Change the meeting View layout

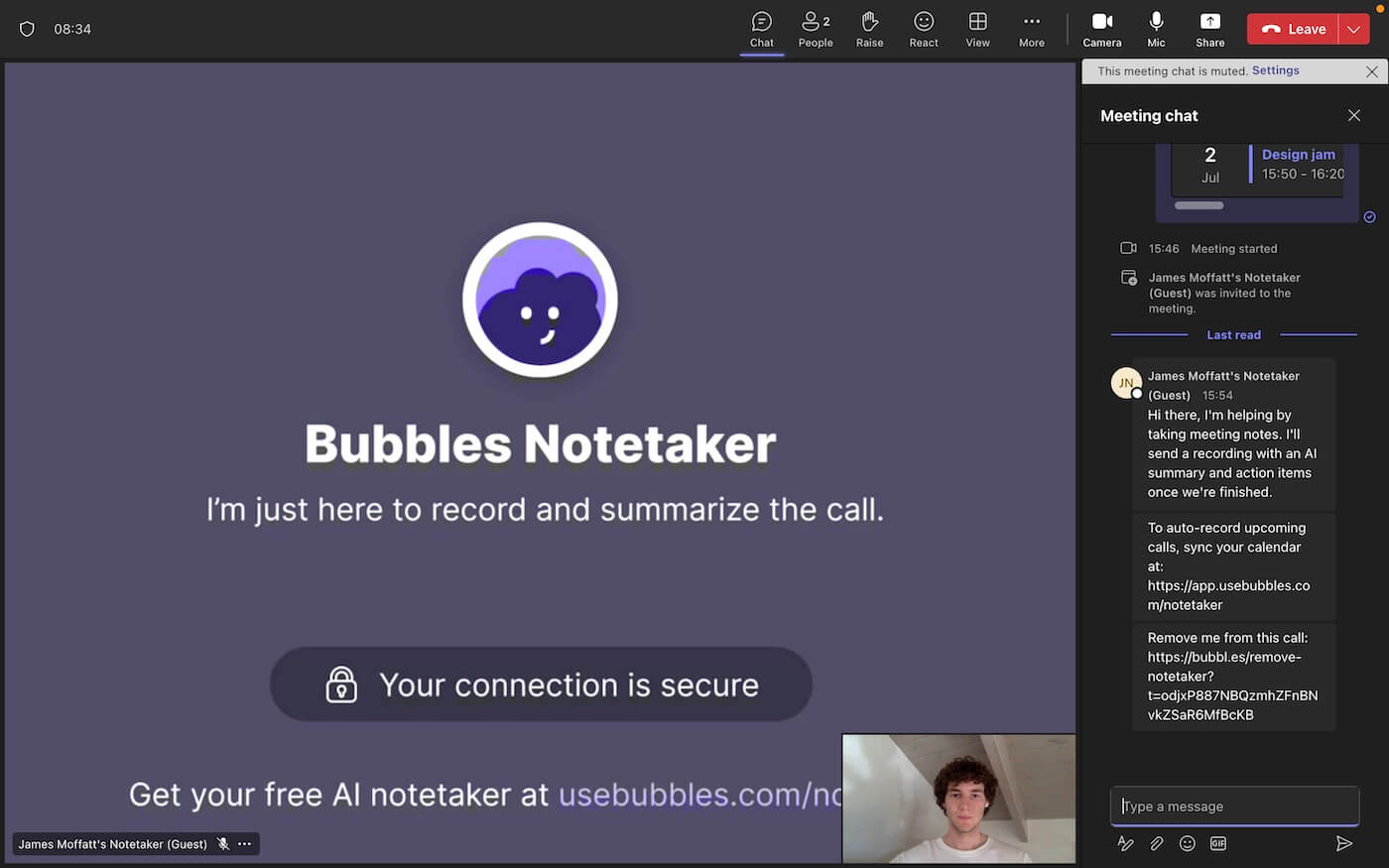point(977,29)
